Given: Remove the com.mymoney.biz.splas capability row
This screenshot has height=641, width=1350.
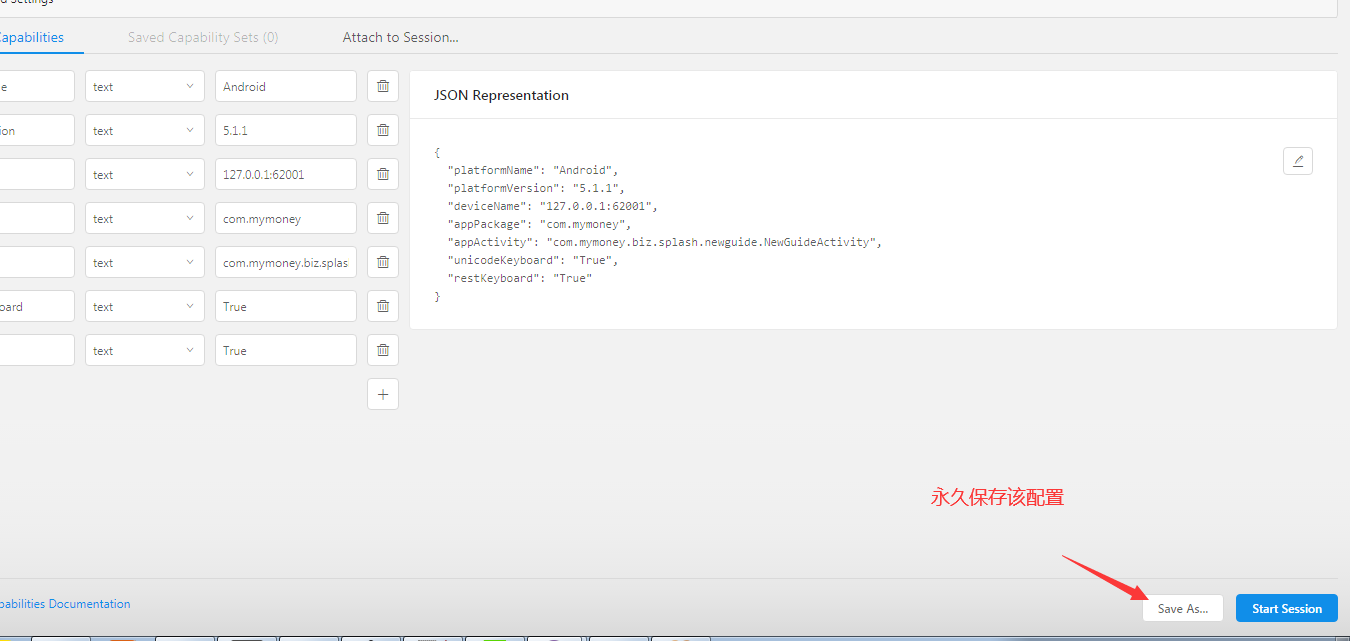Looking at the screenshot, I should click(383, 262).
